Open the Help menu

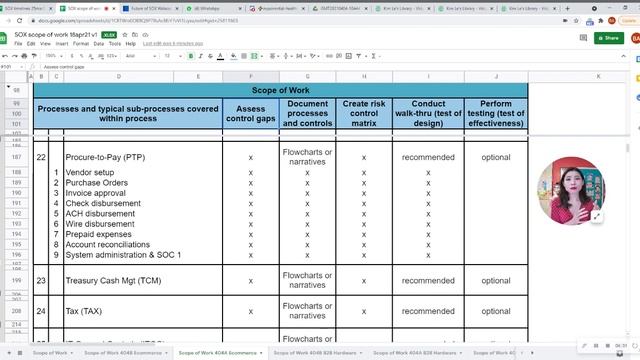click(131, 44)
